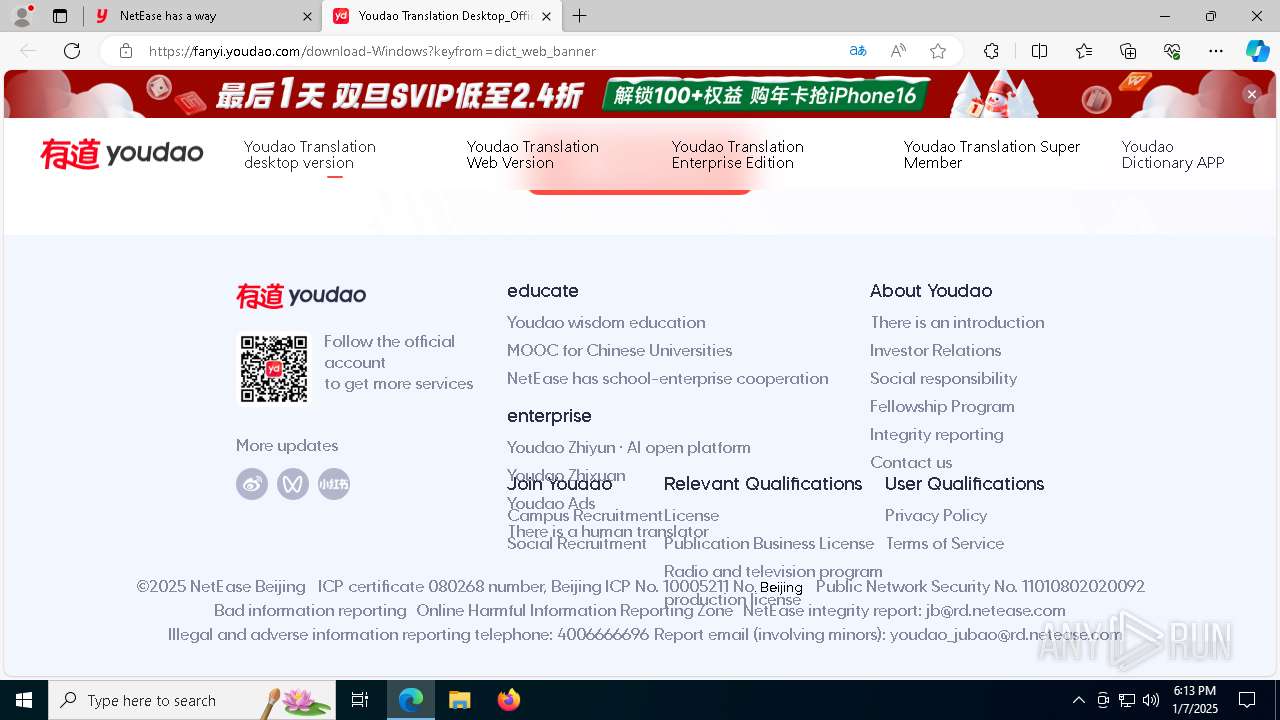
Task: Click the middle social media icon under More updates
Action: tap(293, 484)
